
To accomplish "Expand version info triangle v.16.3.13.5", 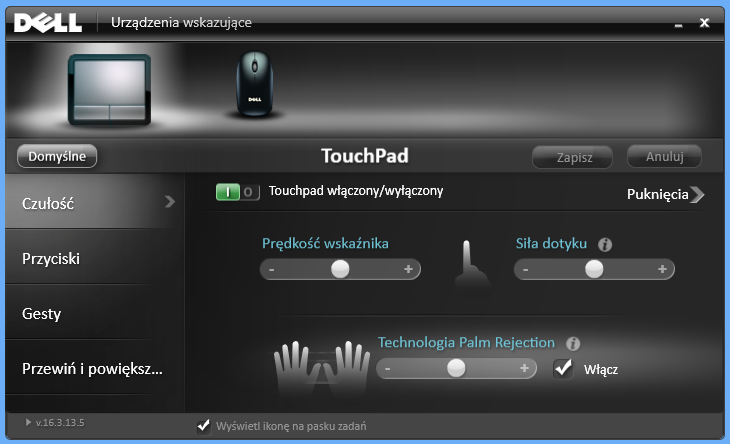I will point(28,422).
